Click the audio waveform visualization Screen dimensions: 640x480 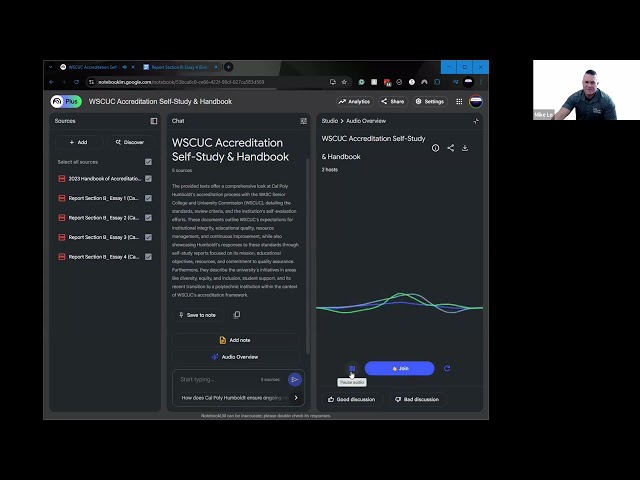click(x=400, y=304)
